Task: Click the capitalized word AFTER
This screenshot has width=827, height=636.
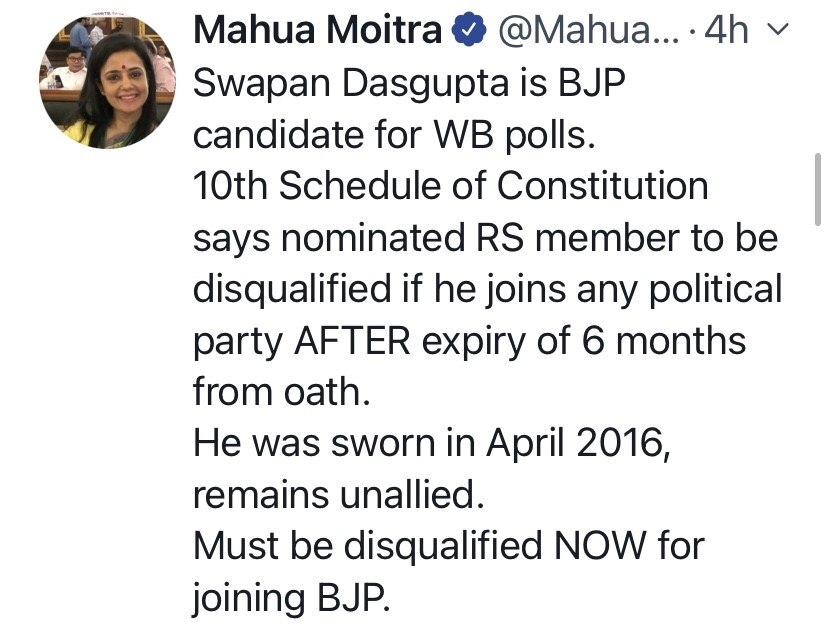Action: tap(356, 341)
